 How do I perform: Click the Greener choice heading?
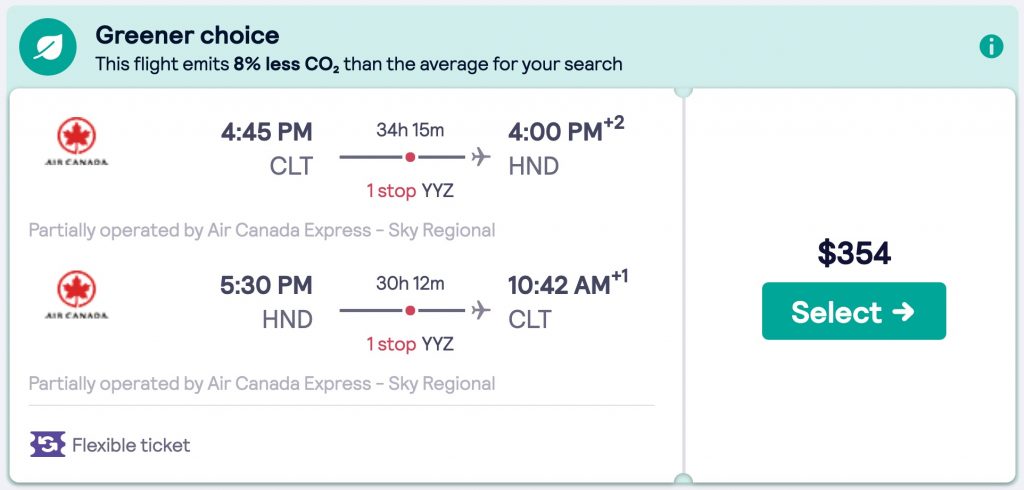pyautogui.click(x=188, y=35)
